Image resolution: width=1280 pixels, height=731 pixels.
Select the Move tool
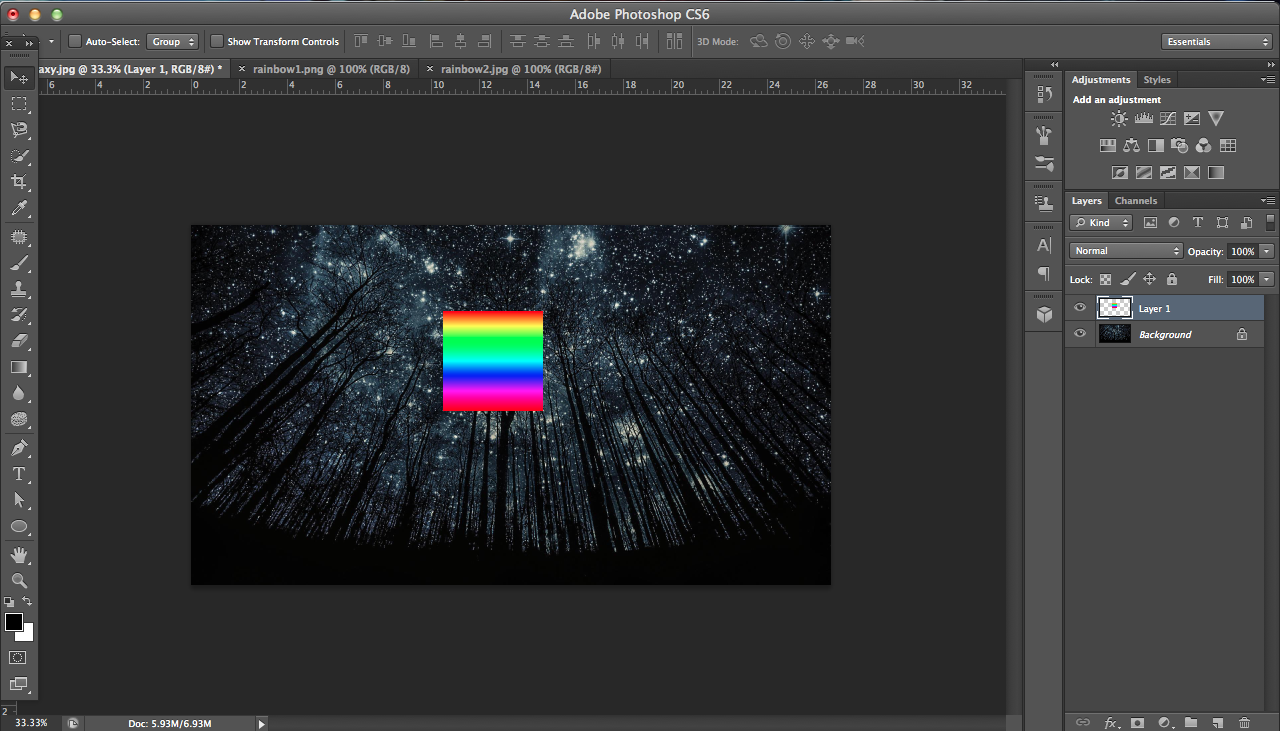pos(19,77)
